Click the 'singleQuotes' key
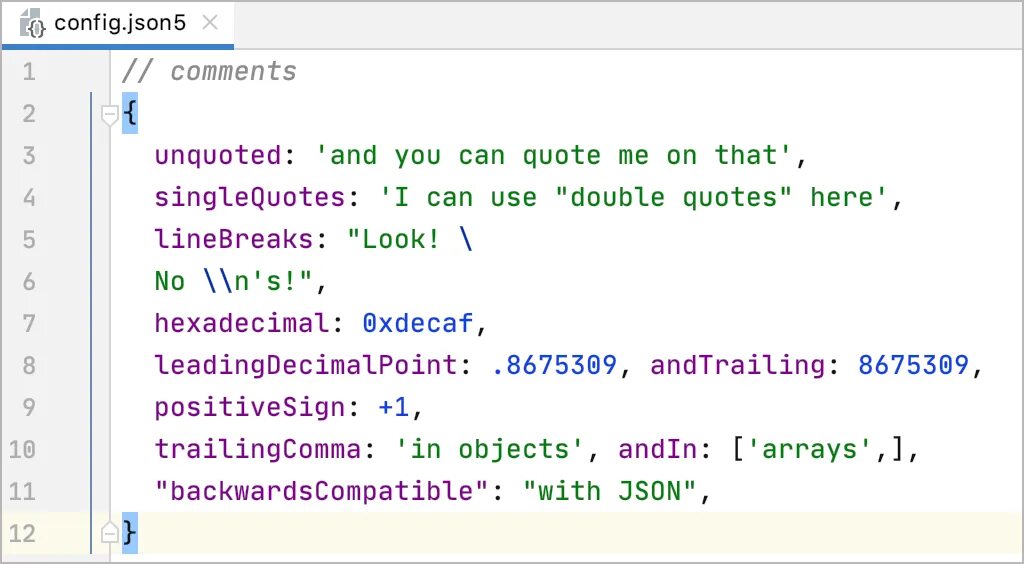The width and height of the screenshot is (1024, 564). pos(250,197)
